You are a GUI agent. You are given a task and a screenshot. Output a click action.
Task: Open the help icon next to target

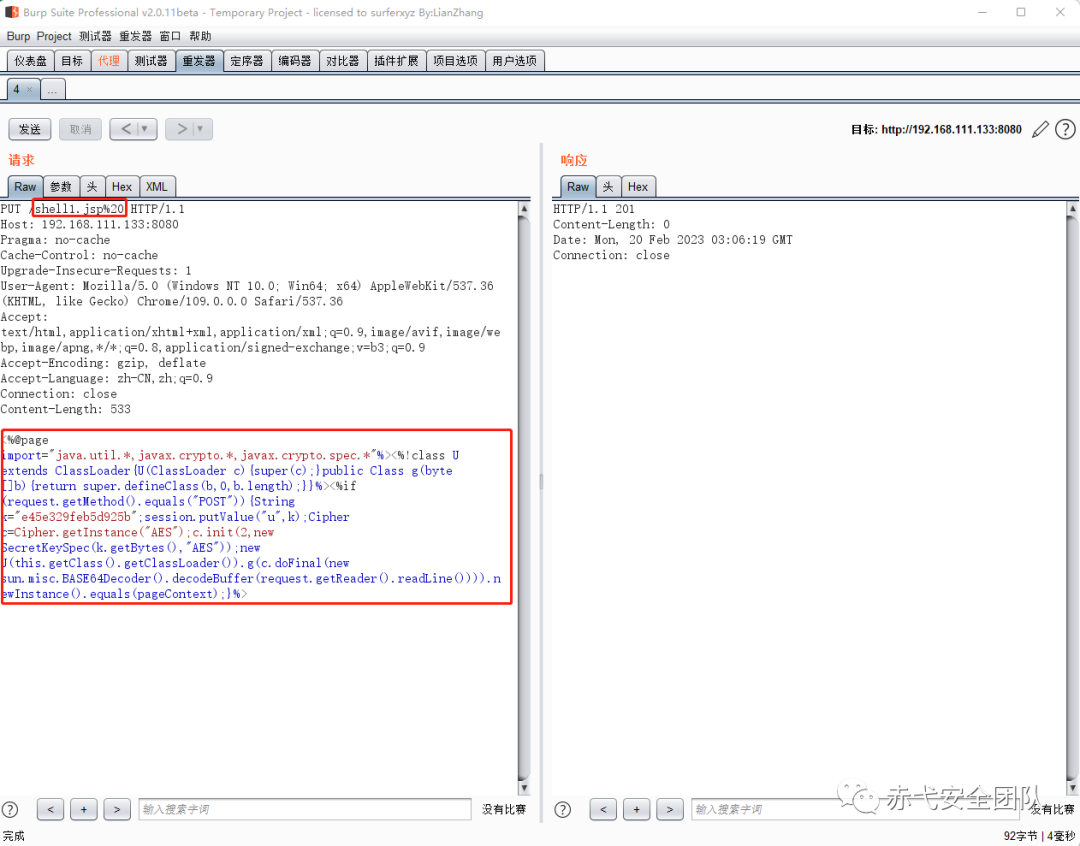pos(1065,129)
